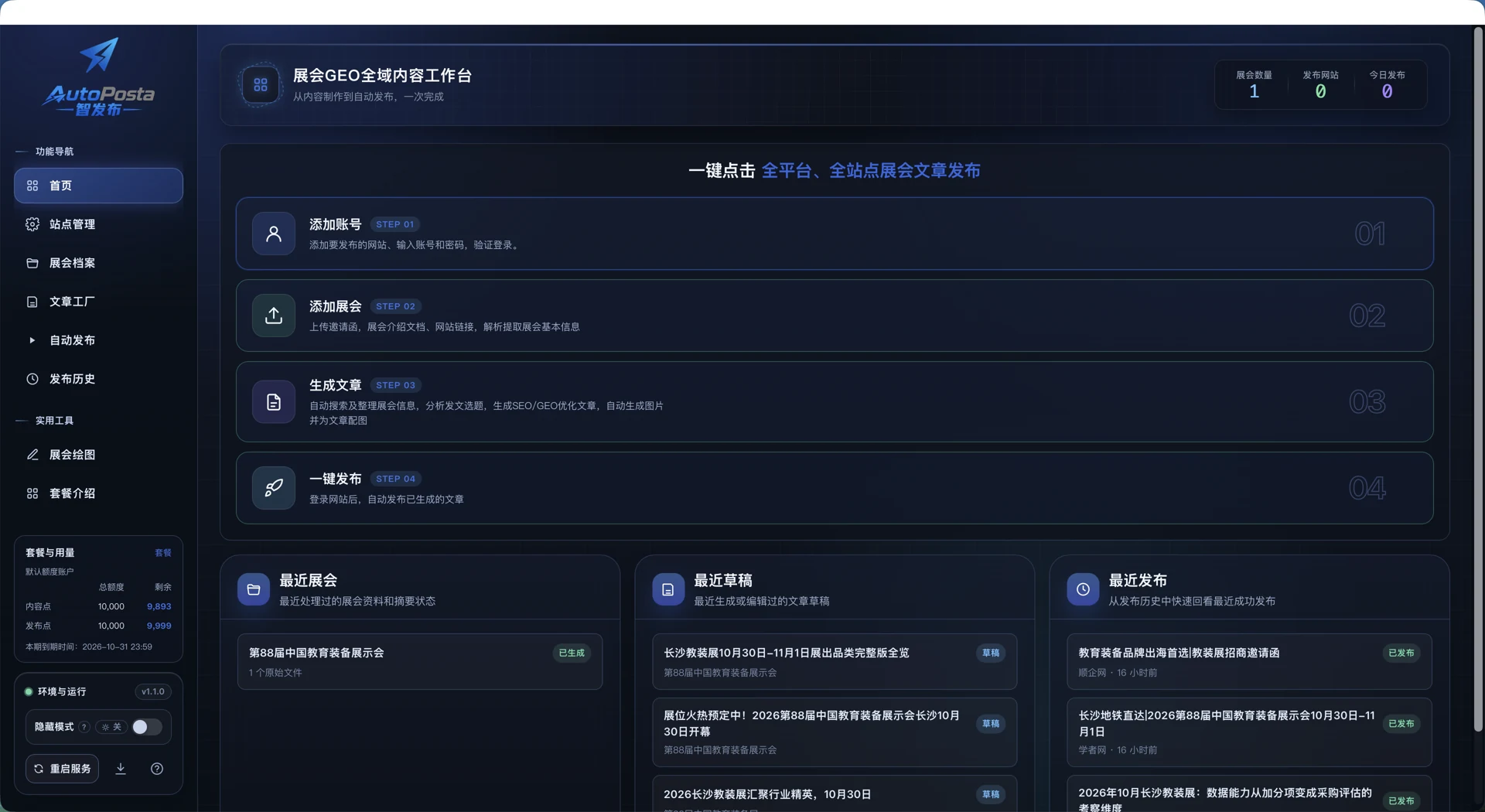
Task: Click the 套餐 link in usage panel
Action: pos(163,553)
